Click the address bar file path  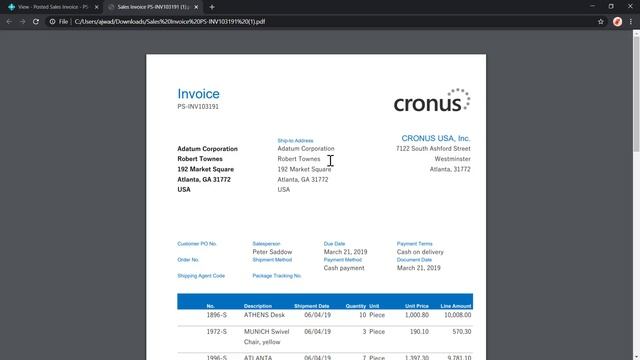(x=170, y=22)
